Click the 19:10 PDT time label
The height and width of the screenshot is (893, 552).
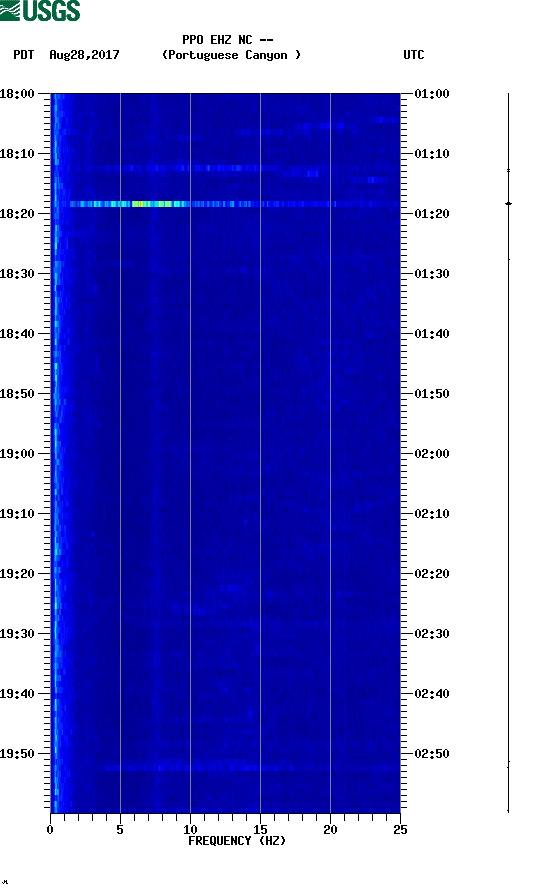coord(17,514)
